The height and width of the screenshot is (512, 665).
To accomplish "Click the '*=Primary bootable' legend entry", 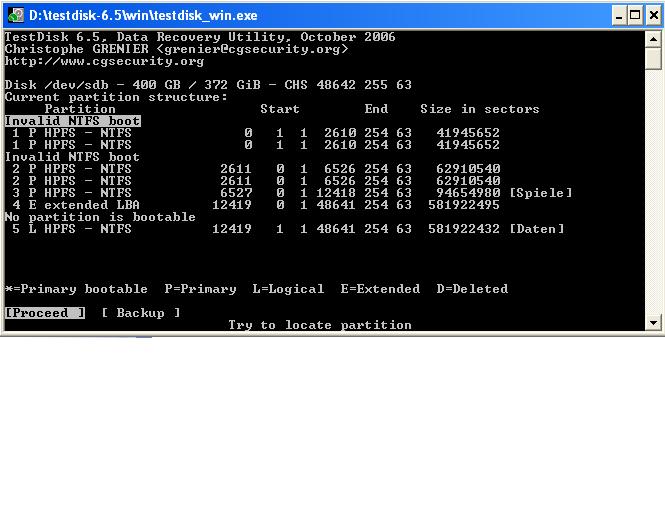I will 76,289.
